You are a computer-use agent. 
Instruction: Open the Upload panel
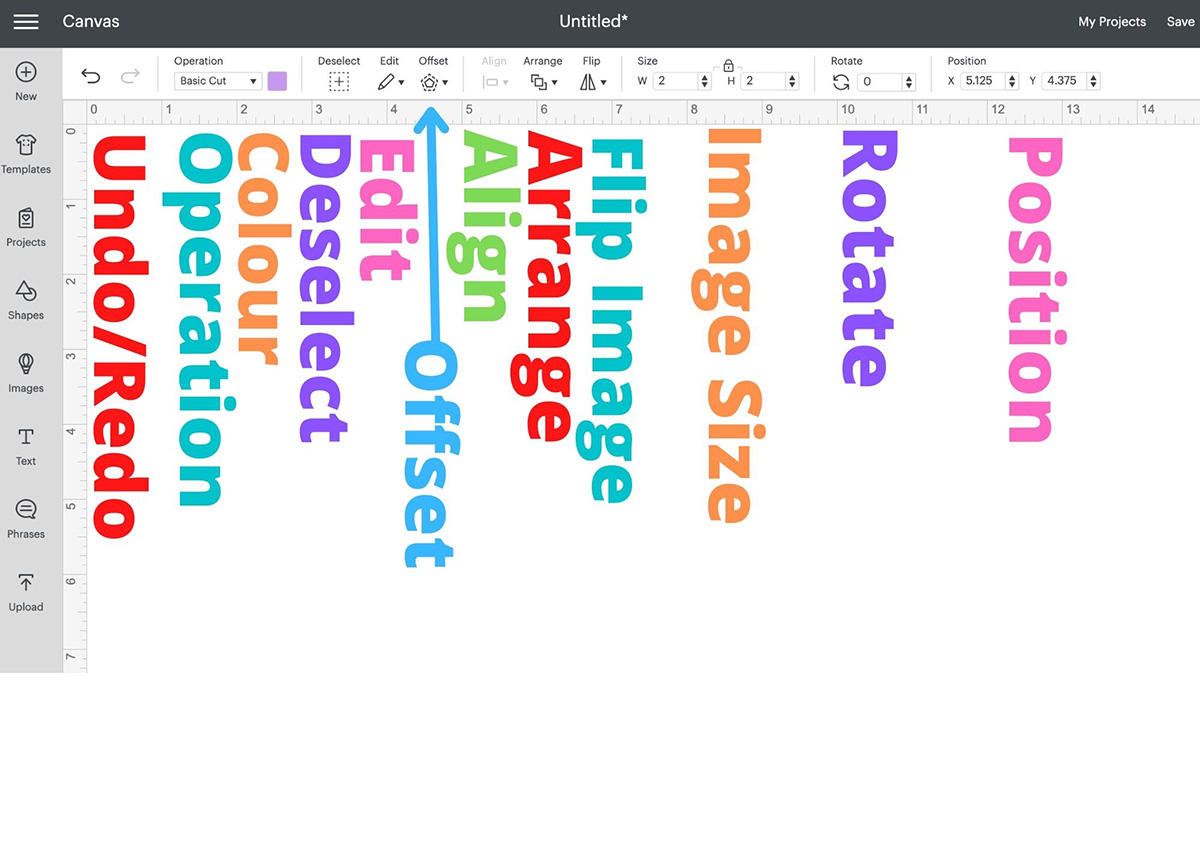26,593
